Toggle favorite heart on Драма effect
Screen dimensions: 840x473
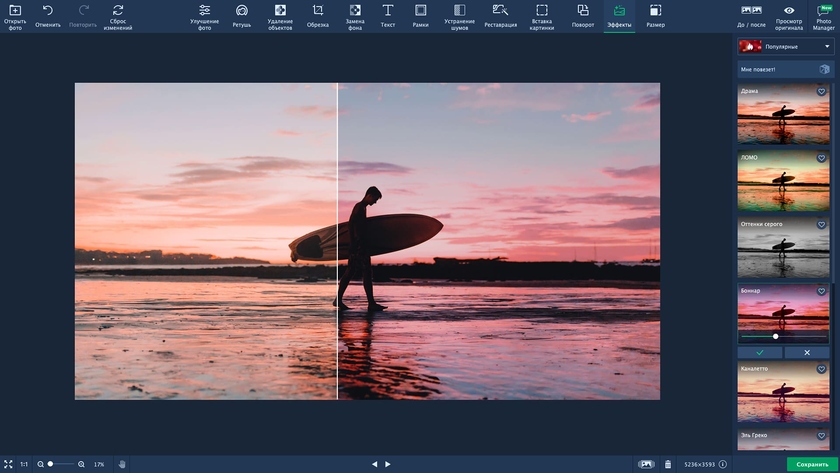click(821, 92)
